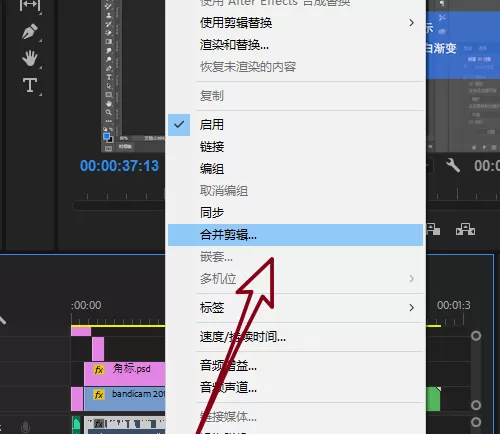The height and width of the screenshot is (434, 500).
Task: Select the Type tool
Action: point(30,85)
